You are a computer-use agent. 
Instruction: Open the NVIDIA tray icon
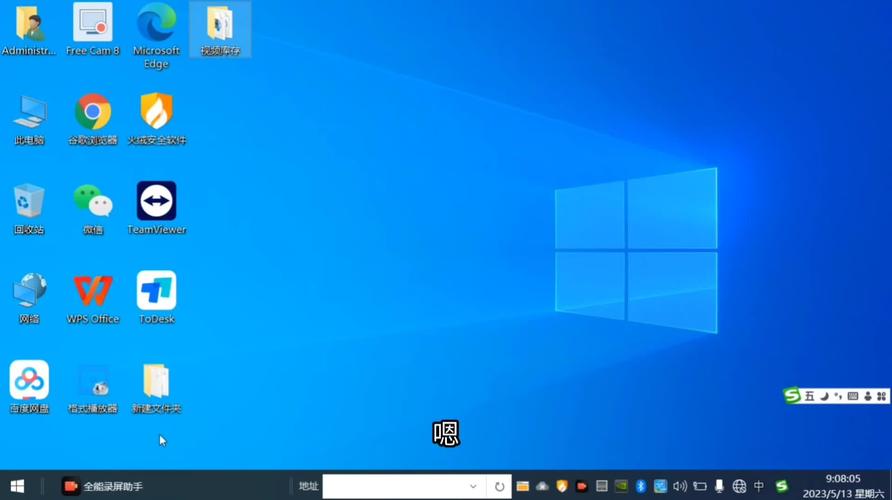point(621,486)
